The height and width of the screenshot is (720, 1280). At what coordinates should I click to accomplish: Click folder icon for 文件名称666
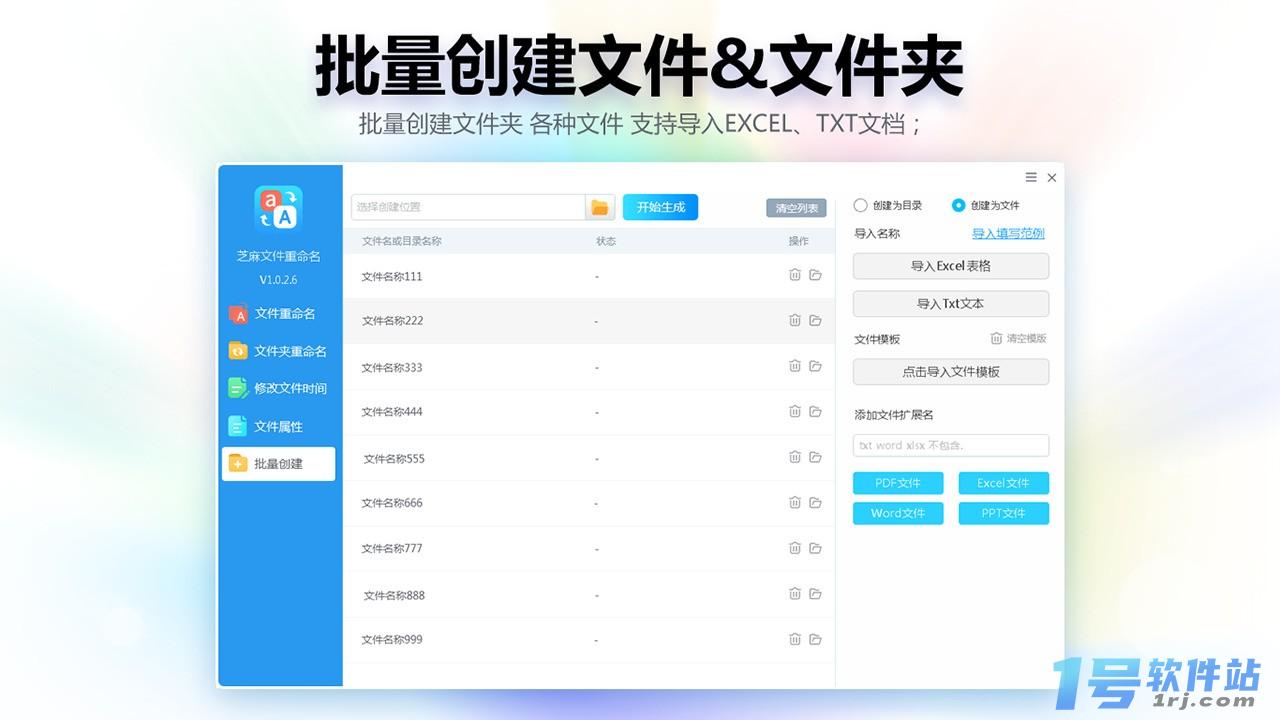[816, 502]
